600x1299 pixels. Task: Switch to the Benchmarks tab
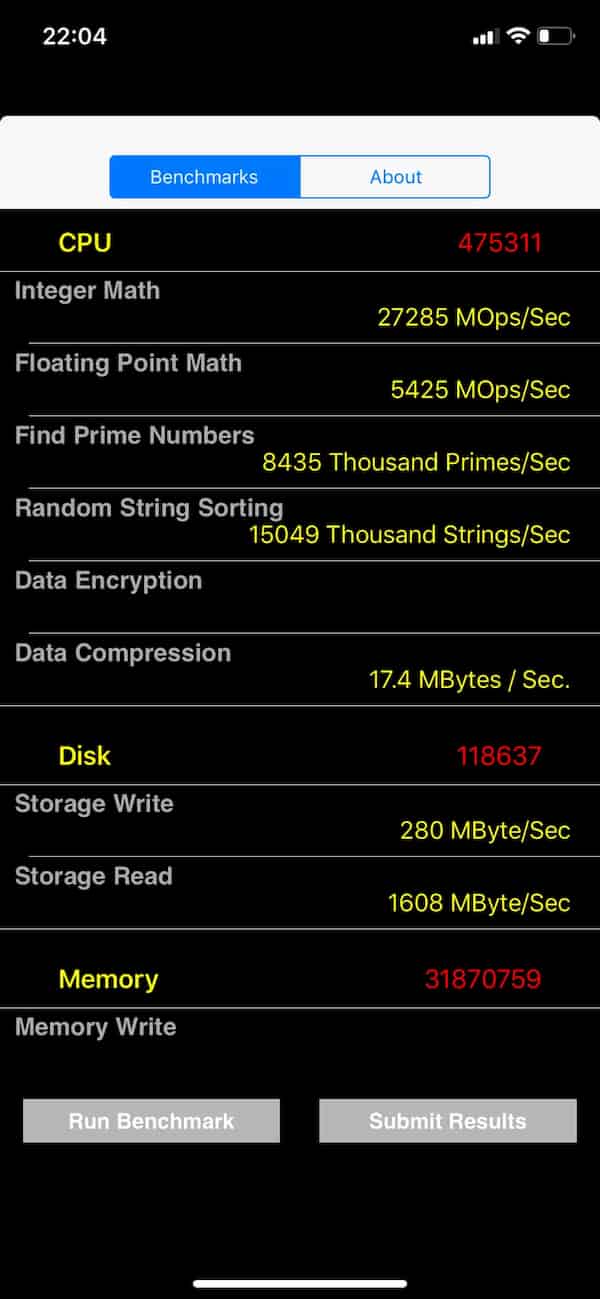coord(204,177)
